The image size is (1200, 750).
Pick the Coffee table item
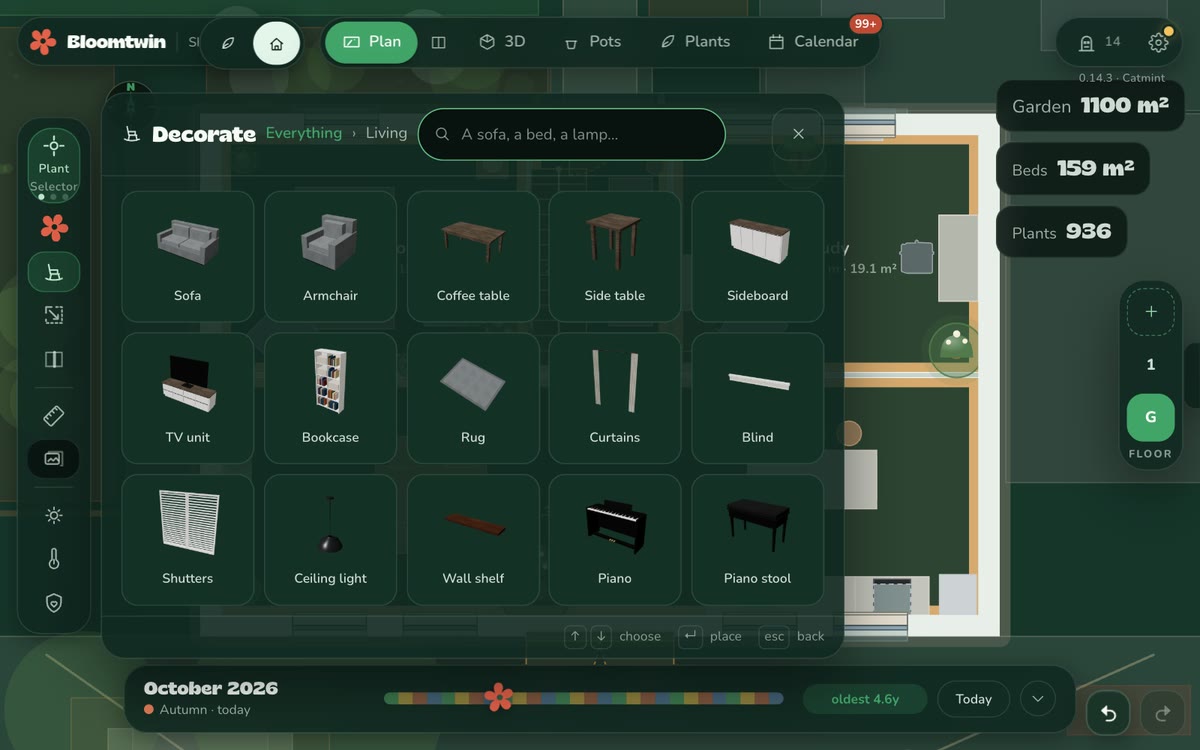473,257
